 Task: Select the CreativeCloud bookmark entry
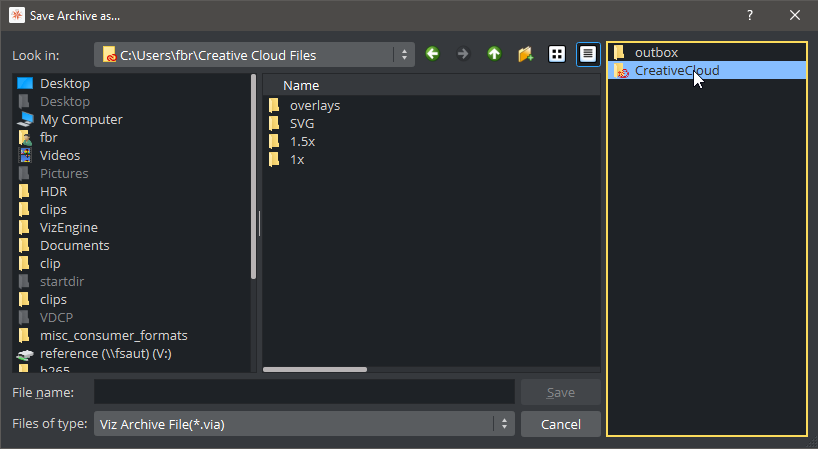pos(676,70)
